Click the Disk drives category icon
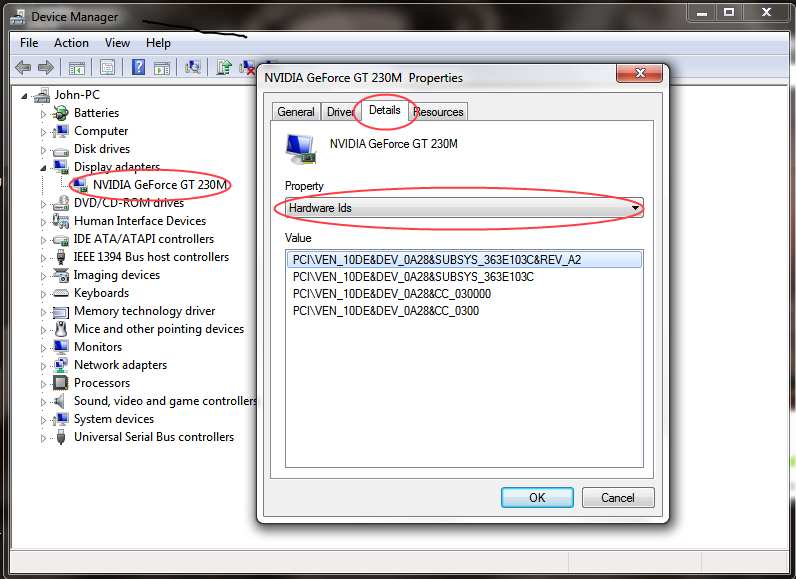The height and width of the screenshot is (579, 796). tap(60, 150)
